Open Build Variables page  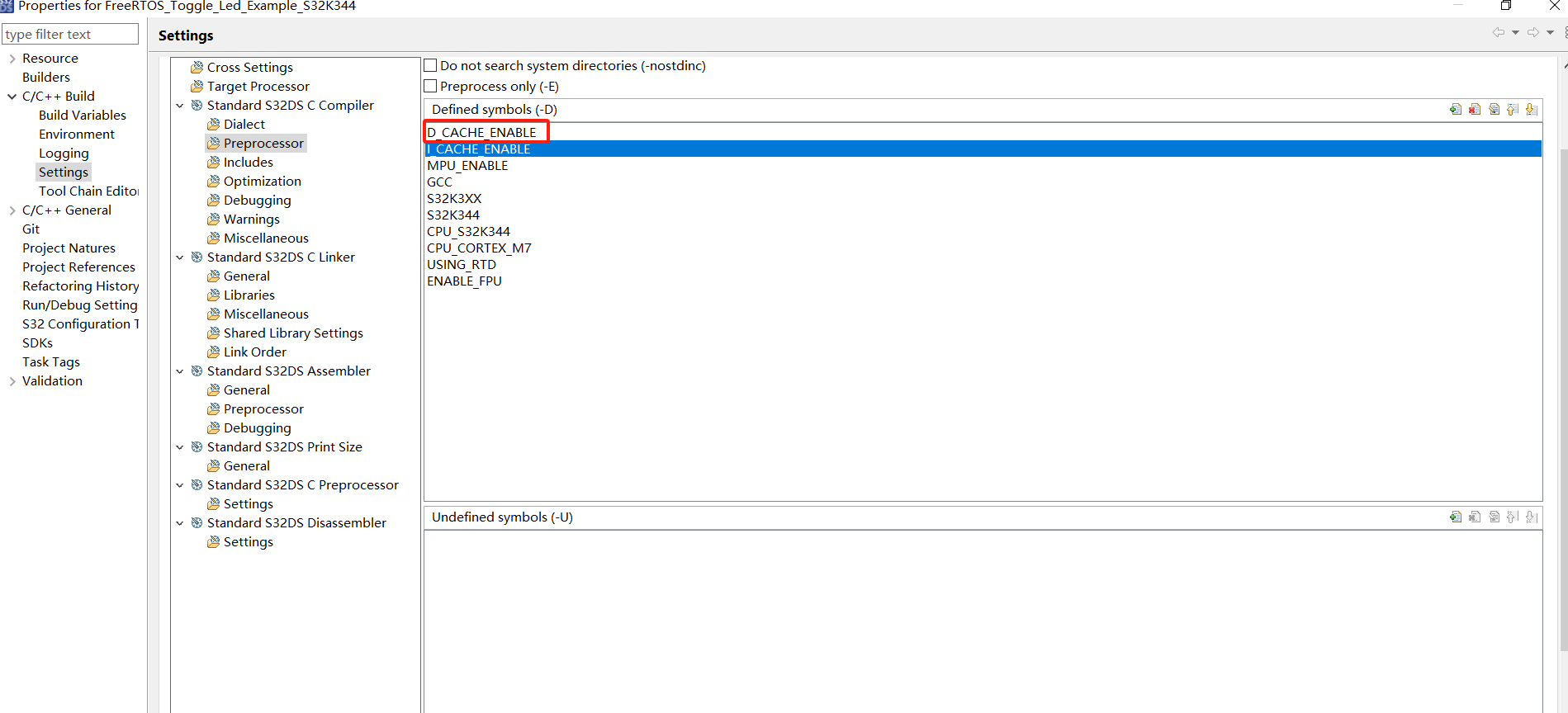83,115
